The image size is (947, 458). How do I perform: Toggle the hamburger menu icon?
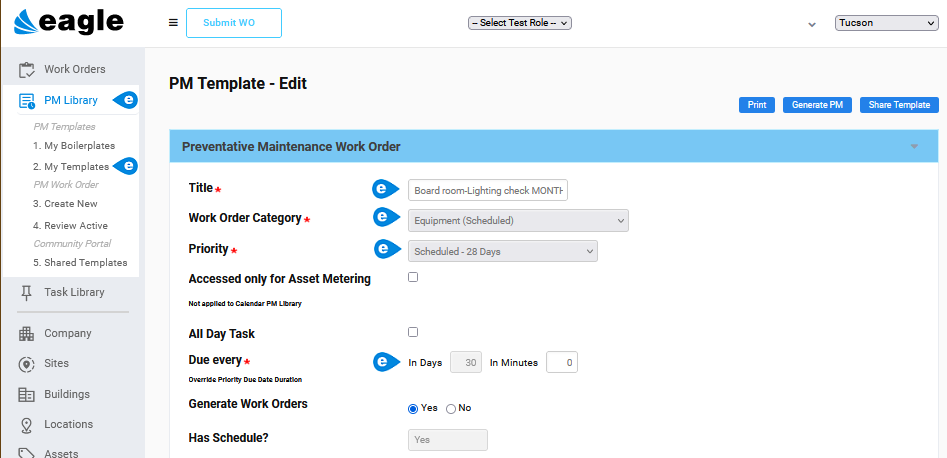pos(173,23)
